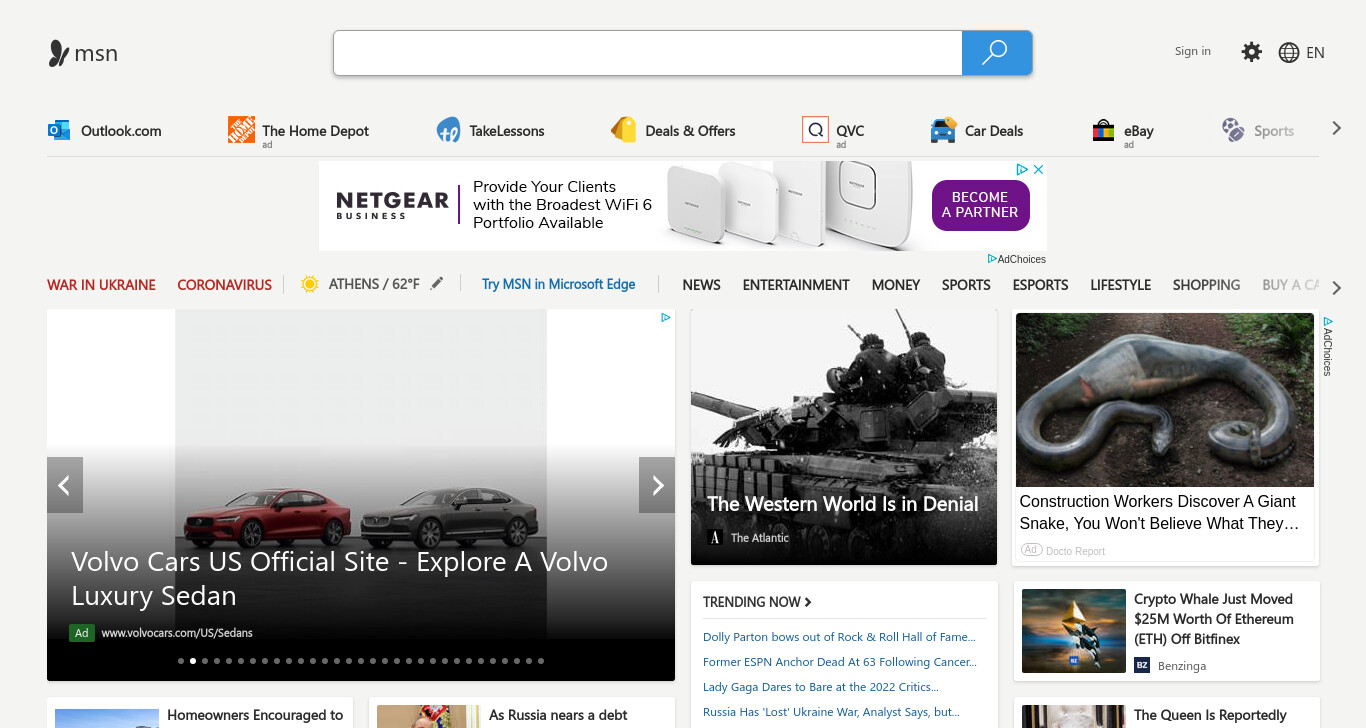Open ATHENS / 62°F weather link

tap(374, 284)
